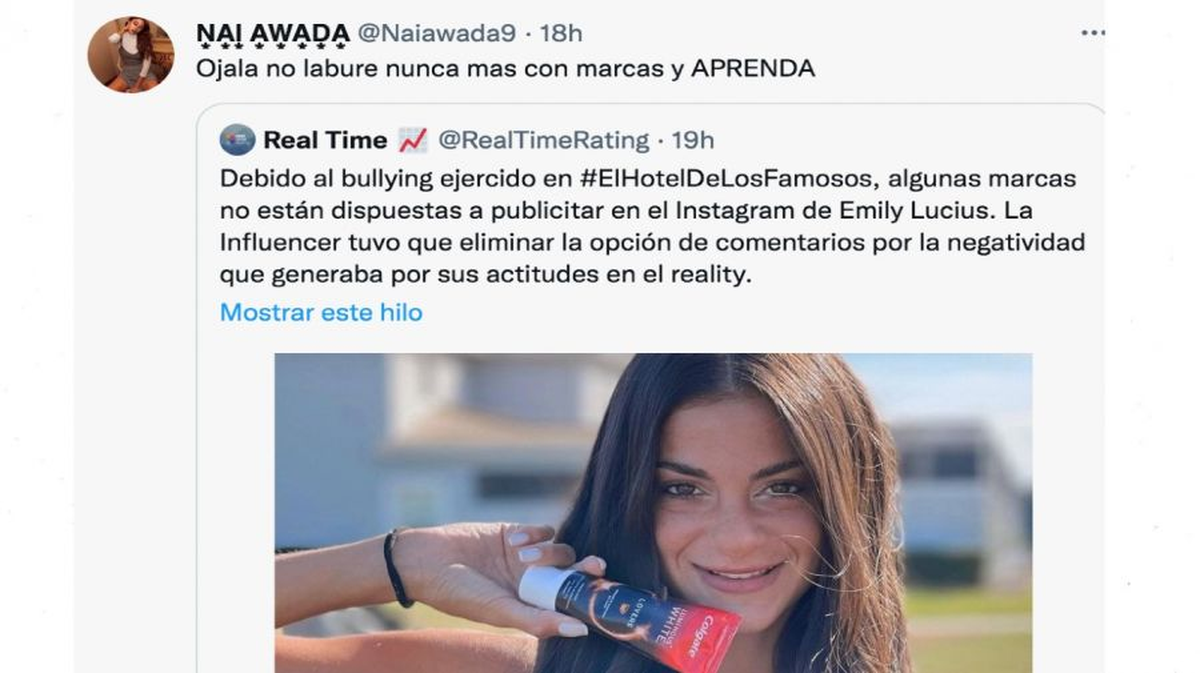This screenshot has width=1200, height=673.
Task: Click the Mostrar este hilo link
Action: [x=321, y=312]
